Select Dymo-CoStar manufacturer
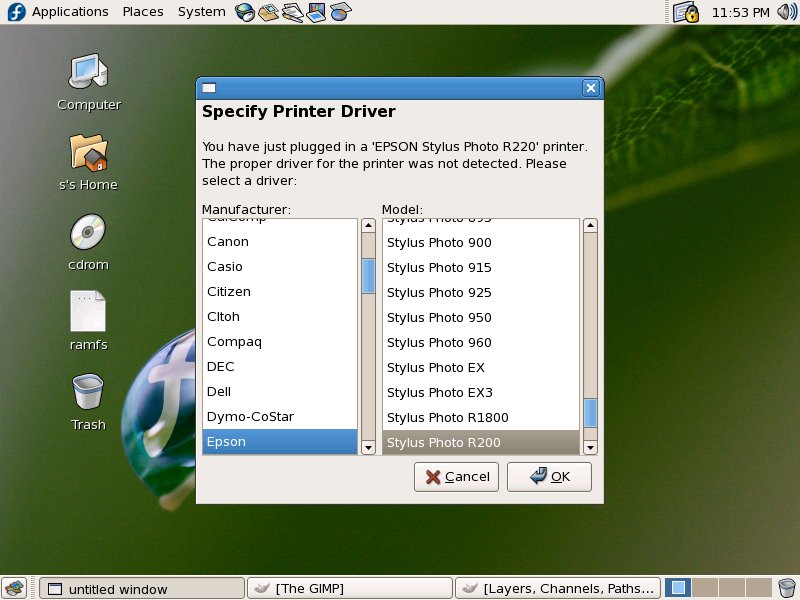This screenshot has width=800, height=600. (280, 417)
